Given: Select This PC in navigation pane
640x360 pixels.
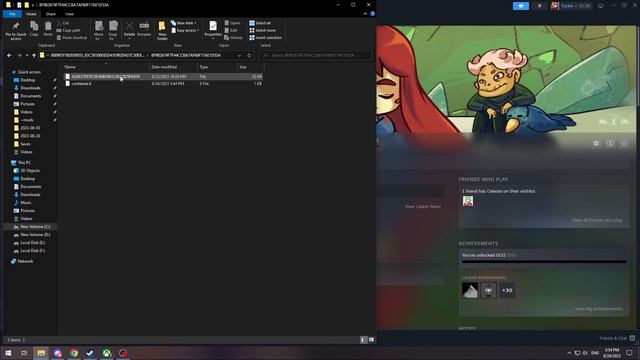Looking at the screenshot, I should point(24,162).
